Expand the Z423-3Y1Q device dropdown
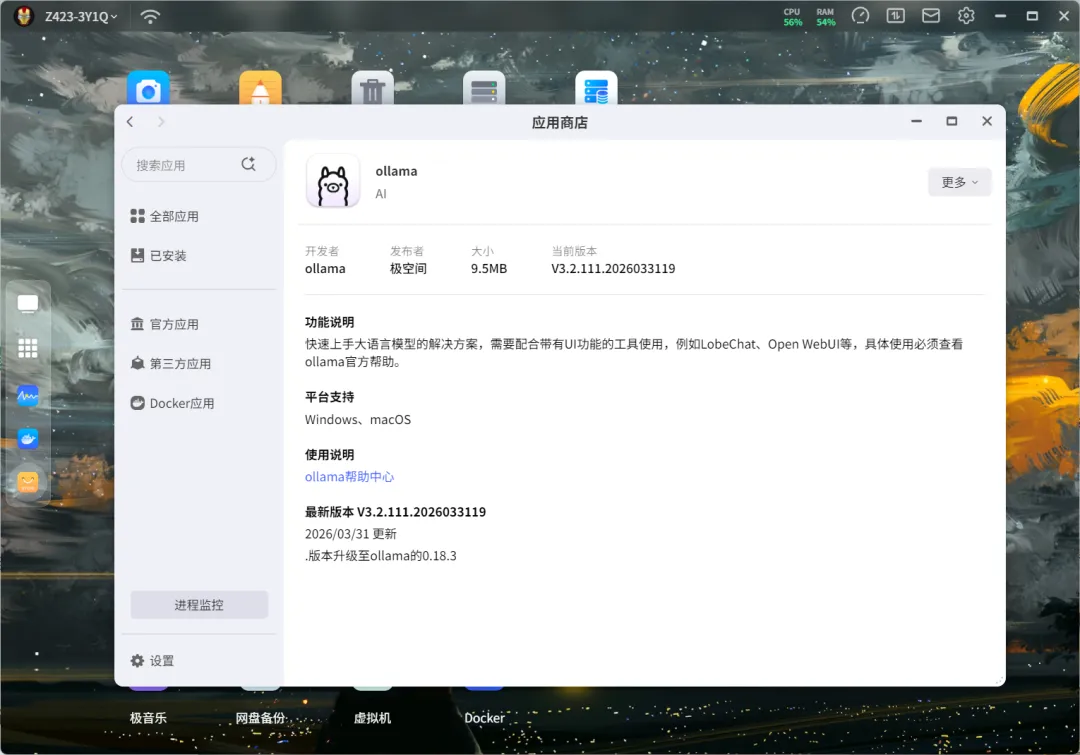Screen dimensions: 1080x755 click(x=81, y=17)
